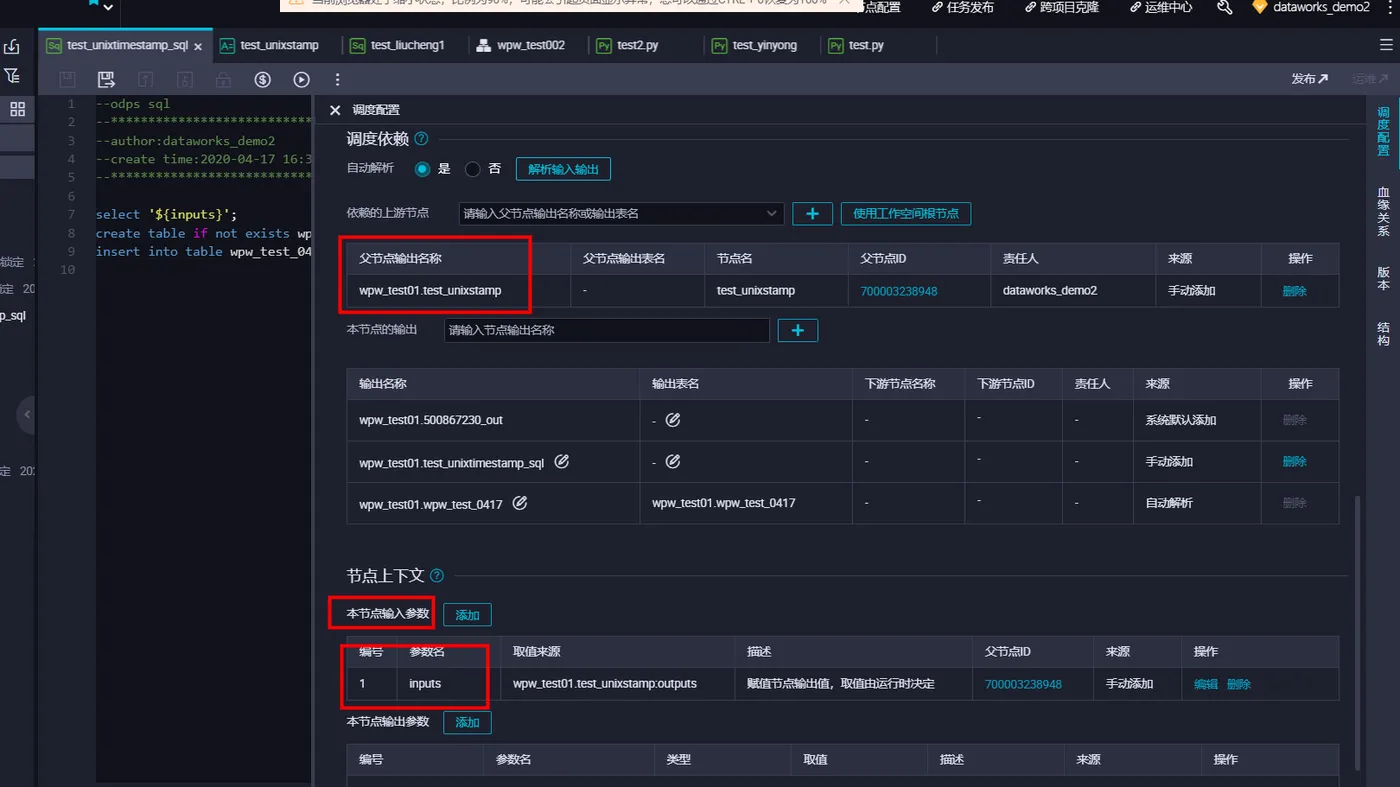The image size is (1400, 787).
Task: Click the scheduling panel vertical scrollbar
Action: click(1357, 632)
